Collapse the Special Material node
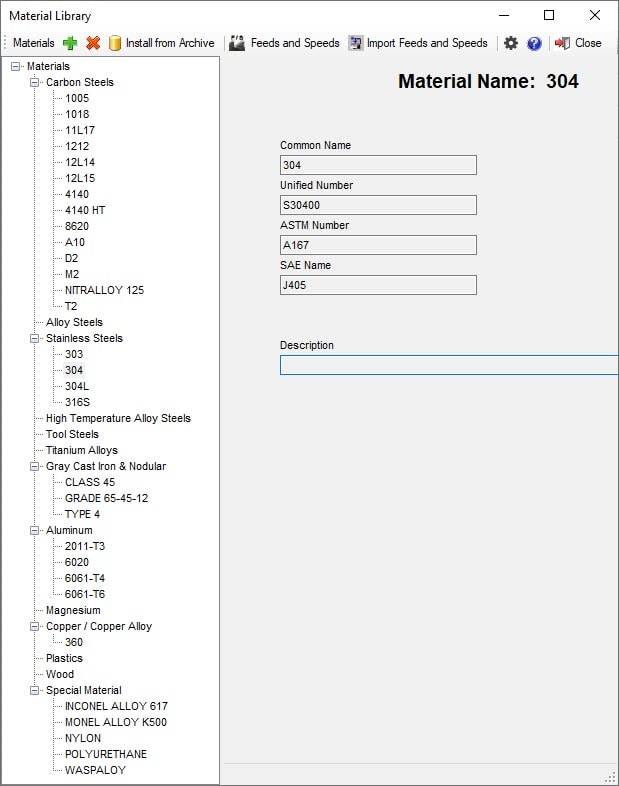The height and width of the screenshot is (786, 619). coord(35,690)
